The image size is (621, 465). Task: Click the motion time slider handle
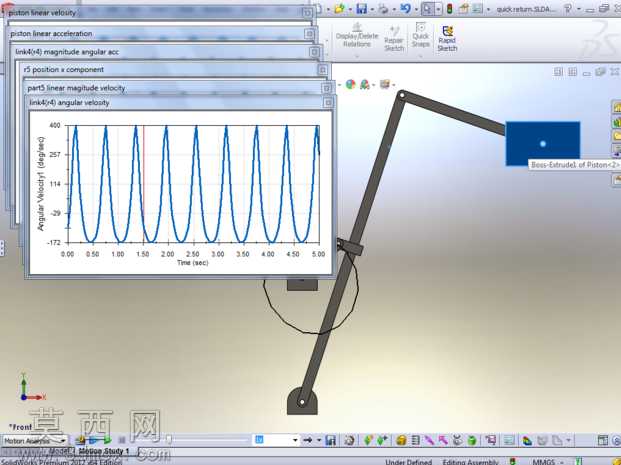pos(169,440)
